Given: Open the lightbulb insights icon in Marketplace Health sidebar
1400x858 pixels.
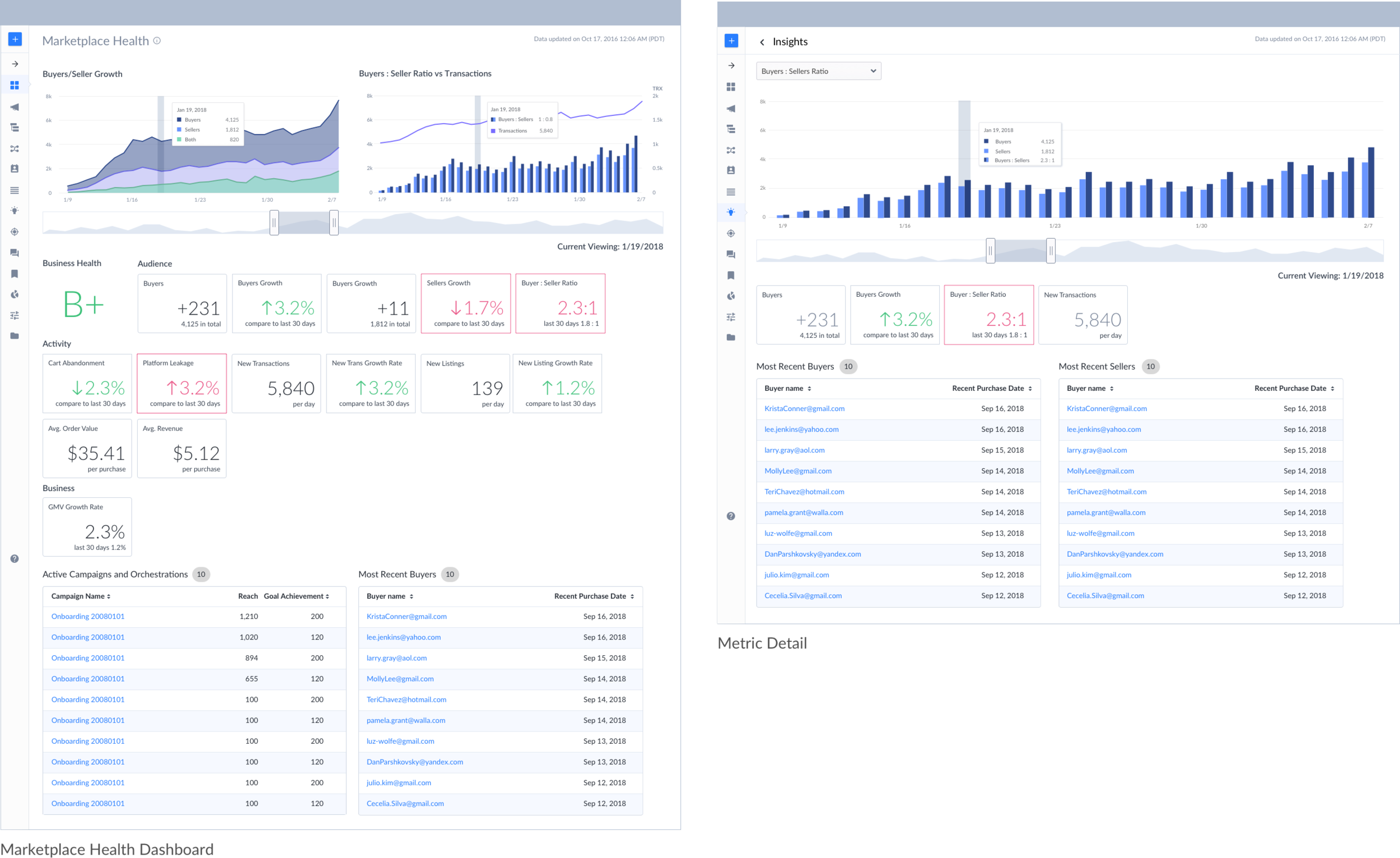Looking at the screenshot, I should [x=15, y=211].
